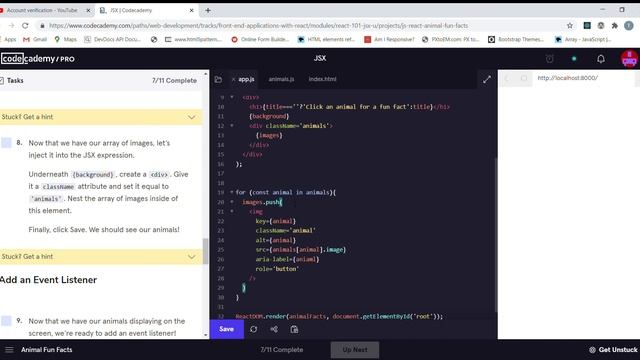Save the code with Save button
640x360 pixels.
tap(227, 329)
